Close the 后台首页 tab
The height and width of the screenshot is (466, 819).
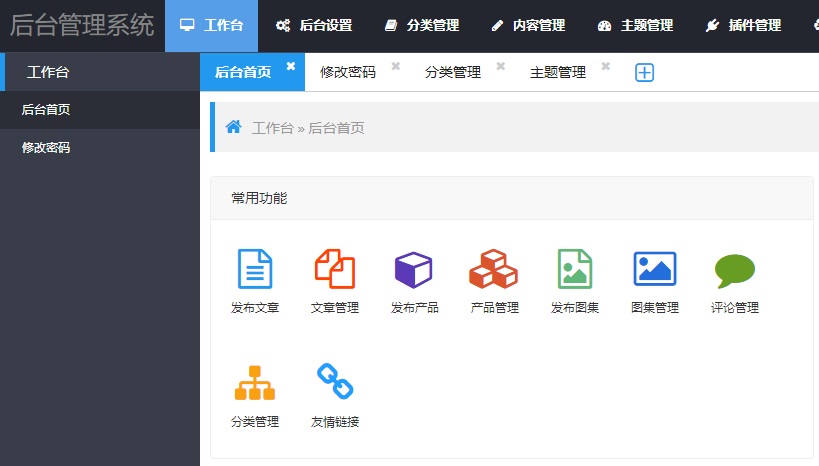pyautogui.click(x=291, y=66)
